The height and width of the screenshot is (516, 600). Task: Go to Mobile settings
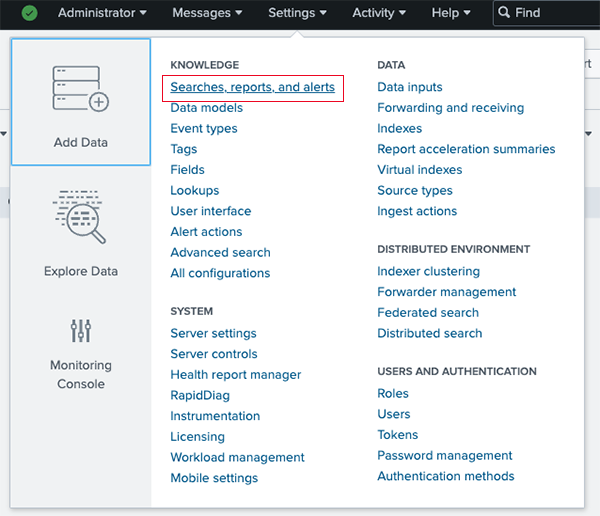214,478
